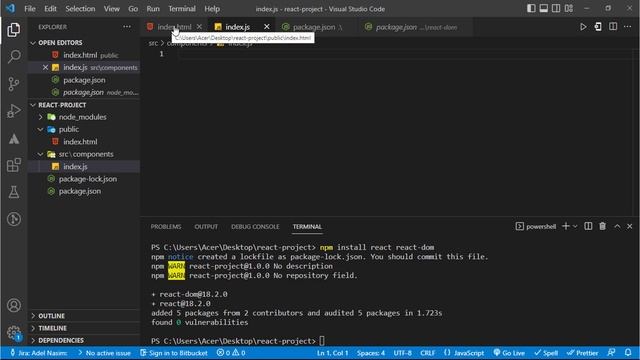Screen dimensions: 640x360
Task: Split the editor right icon
Action: point(613,27)
